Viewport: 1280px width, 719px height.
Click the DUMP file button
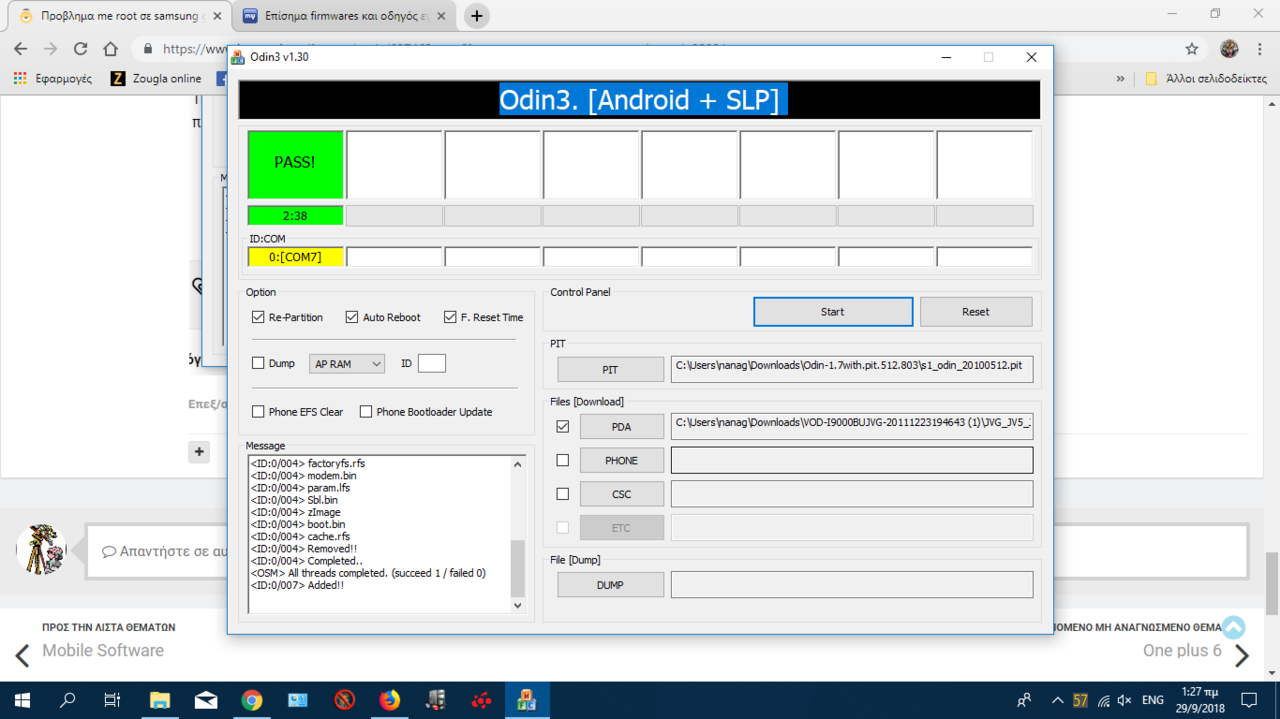pos(610,585)
